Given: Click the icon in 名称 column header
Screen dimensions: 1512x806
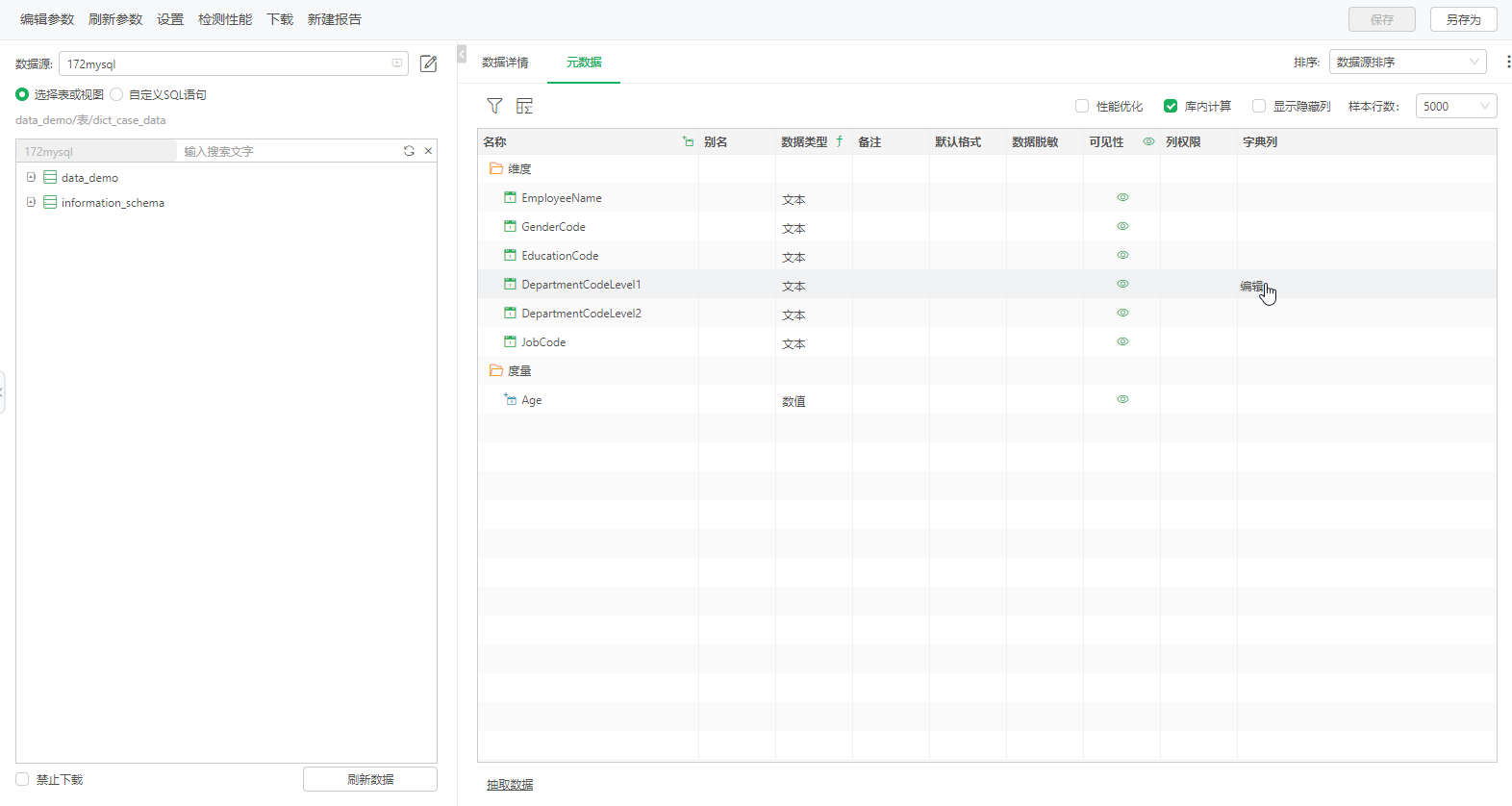Looking at the screenshot, I should pyautogui.click(x=688, y=141).
